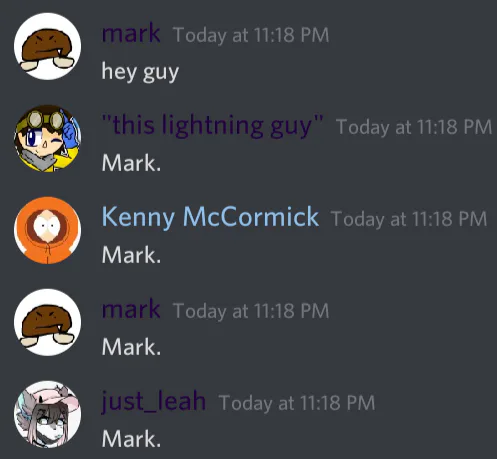Click mark username above the fourth message
Viewport: 497px width, 459px height.
point(131,310)
